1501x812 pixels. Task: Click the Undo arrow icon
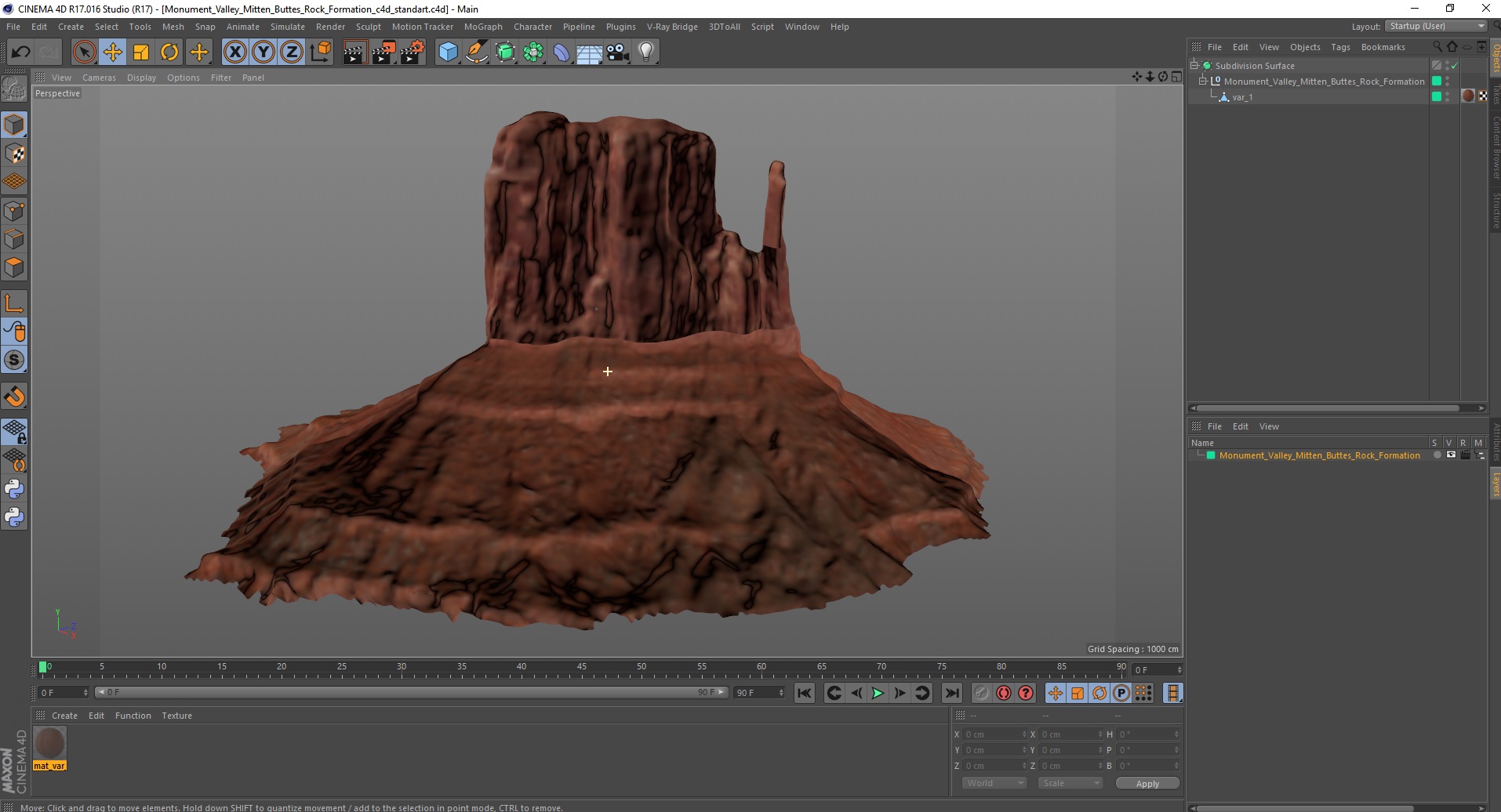click(20, 53)
